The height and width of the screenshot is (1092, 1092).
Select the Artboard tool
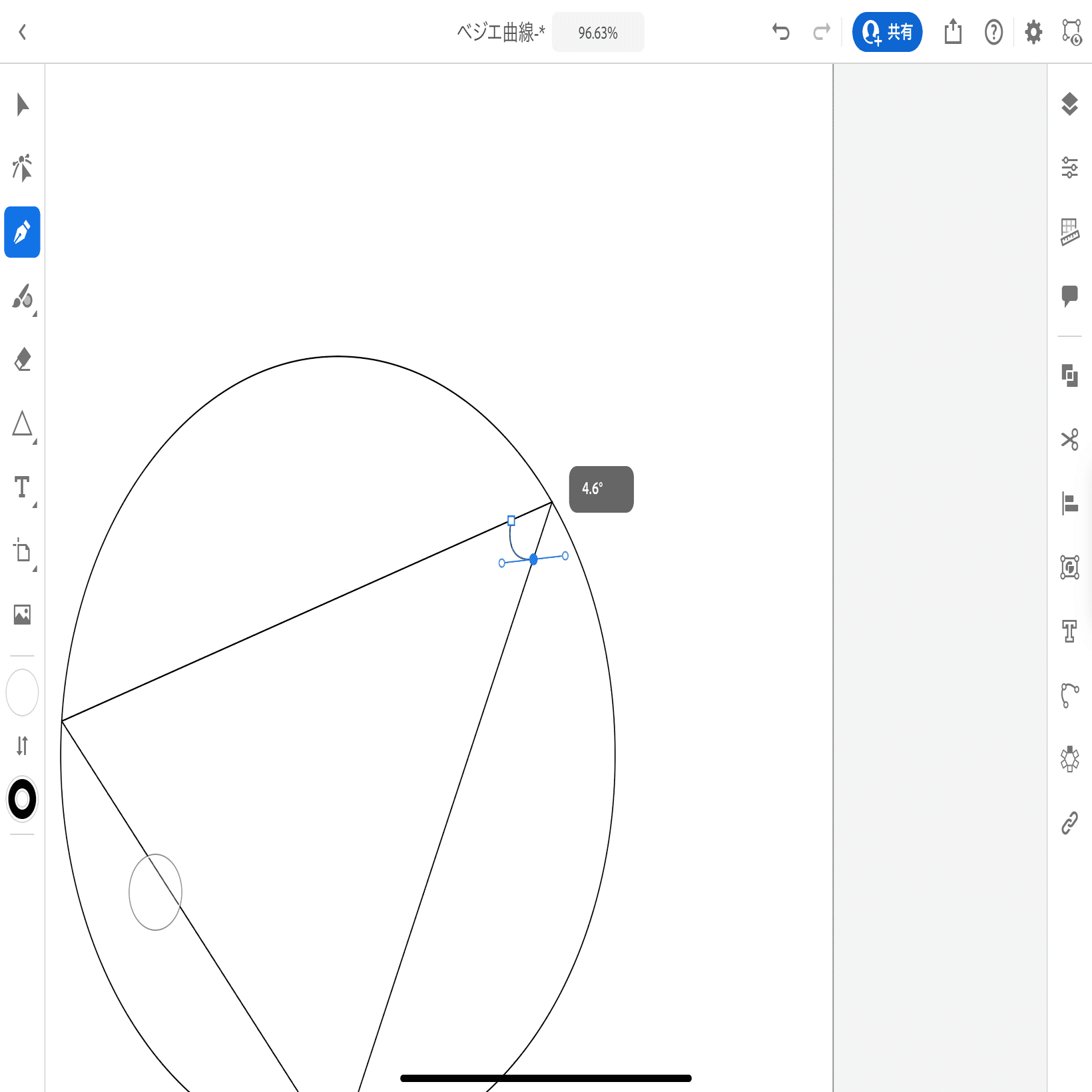pyautogui.click(x=22, y=551)
